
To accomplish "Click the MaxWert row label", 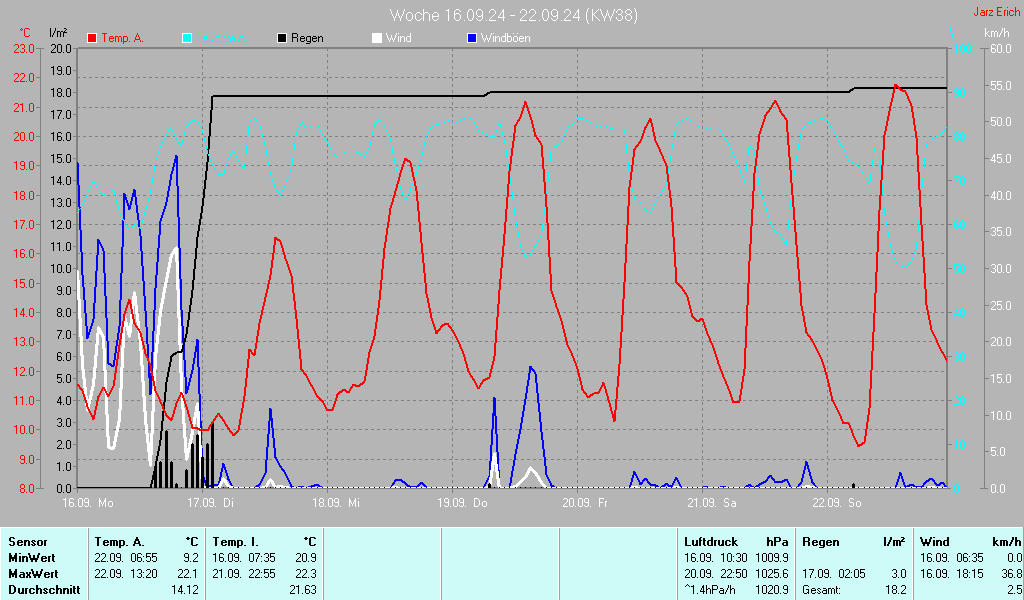I will pyautogui.click(x=33, y=574).
